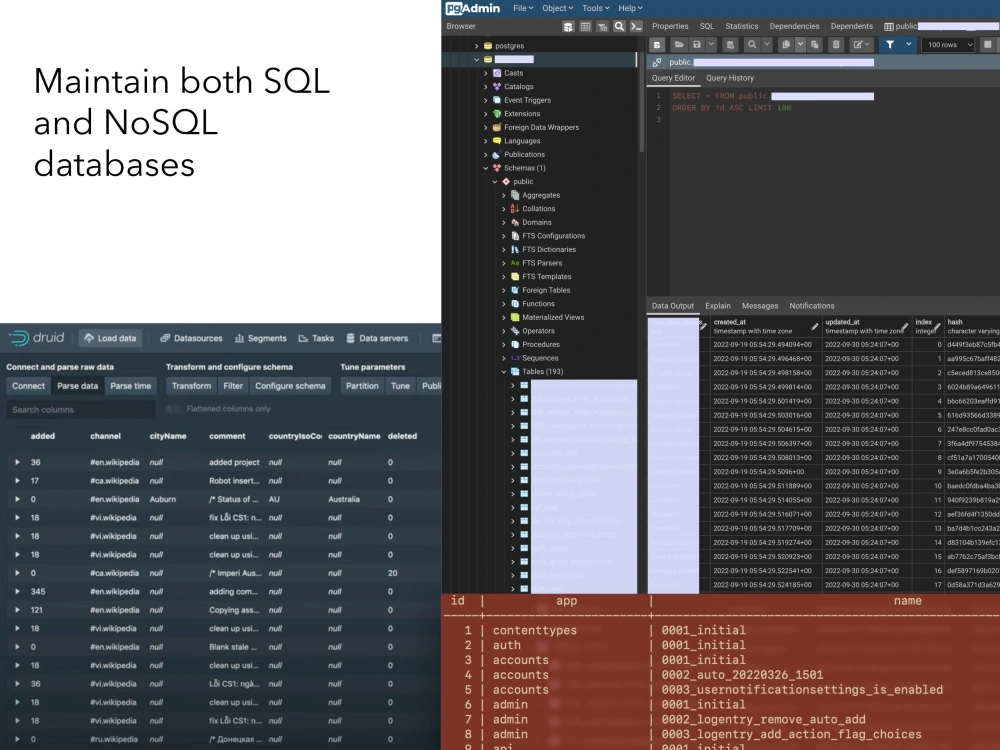Click the Open File folder icon in query toolbar
This screenshot has width=1000, height=750.
(679, 45)
